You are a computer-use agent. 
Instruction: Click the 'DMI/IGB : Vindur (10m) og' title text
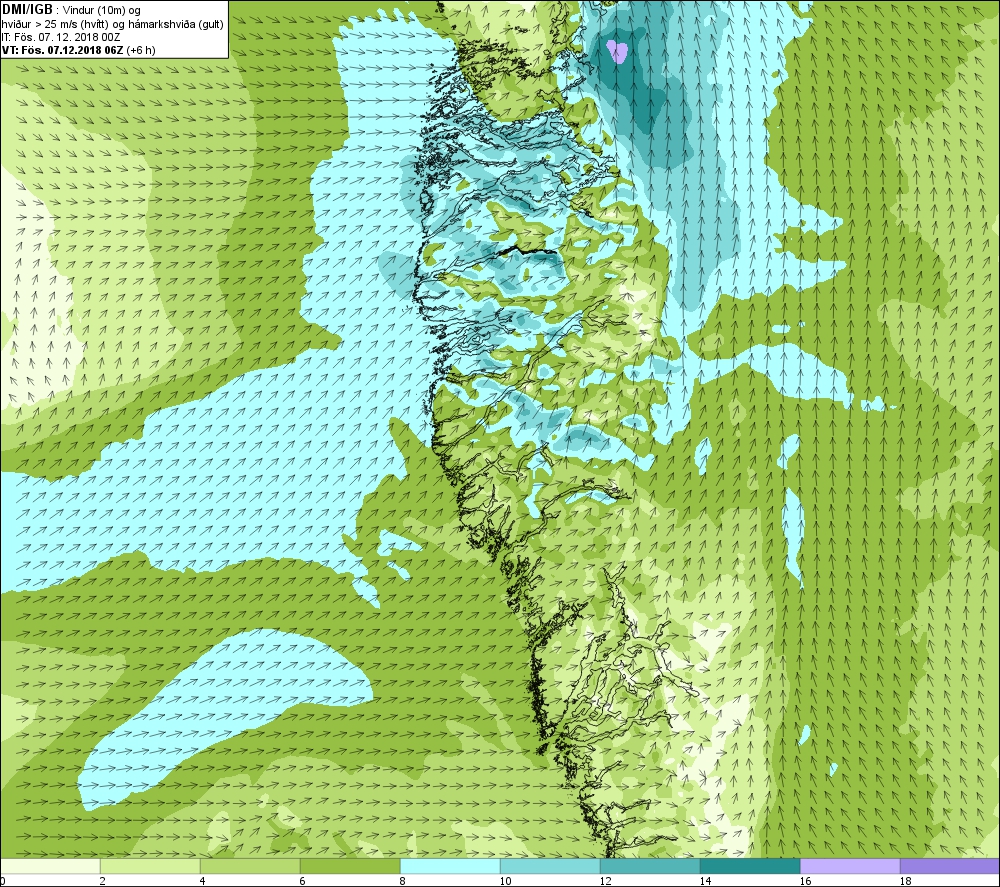pyautogui.click(x=71, y=10)
